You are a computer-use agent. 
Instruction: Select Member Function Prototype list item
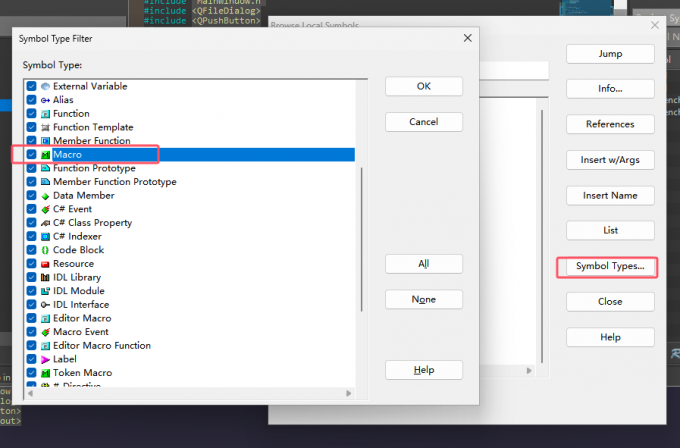click(114, 182)
